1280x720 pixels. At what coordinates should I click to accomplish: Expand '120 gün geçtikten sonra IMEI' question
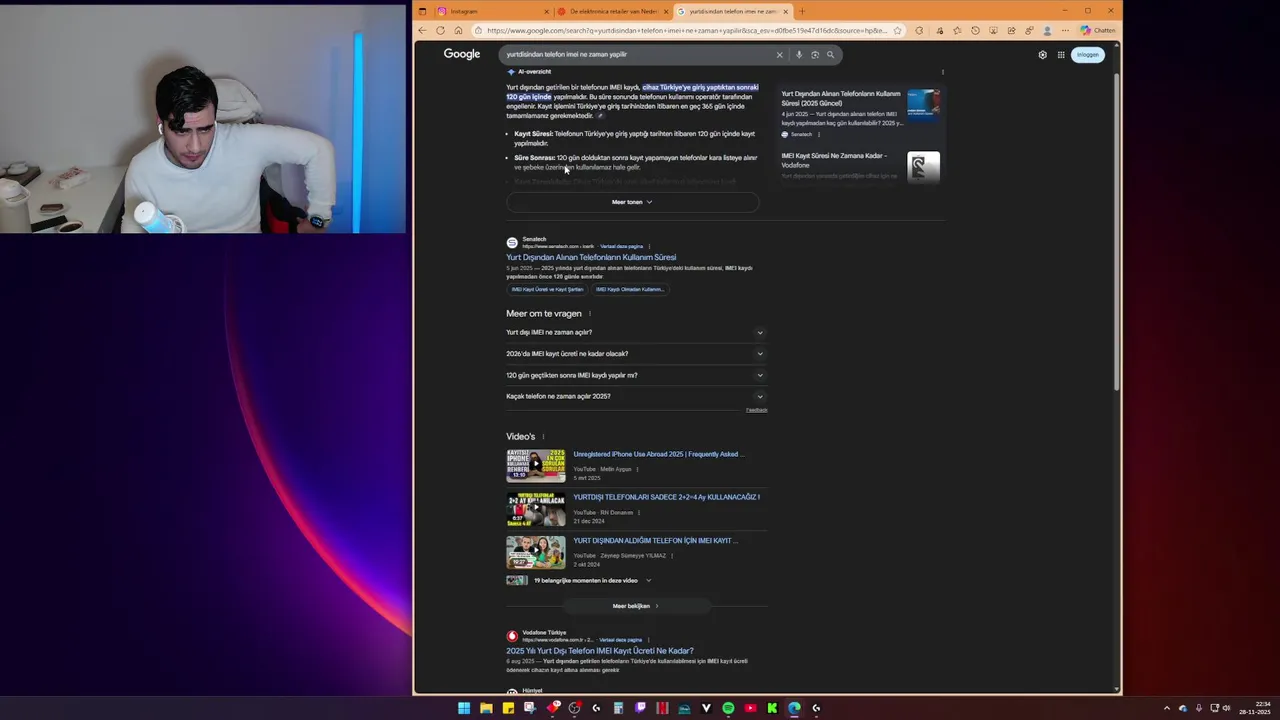636,375
